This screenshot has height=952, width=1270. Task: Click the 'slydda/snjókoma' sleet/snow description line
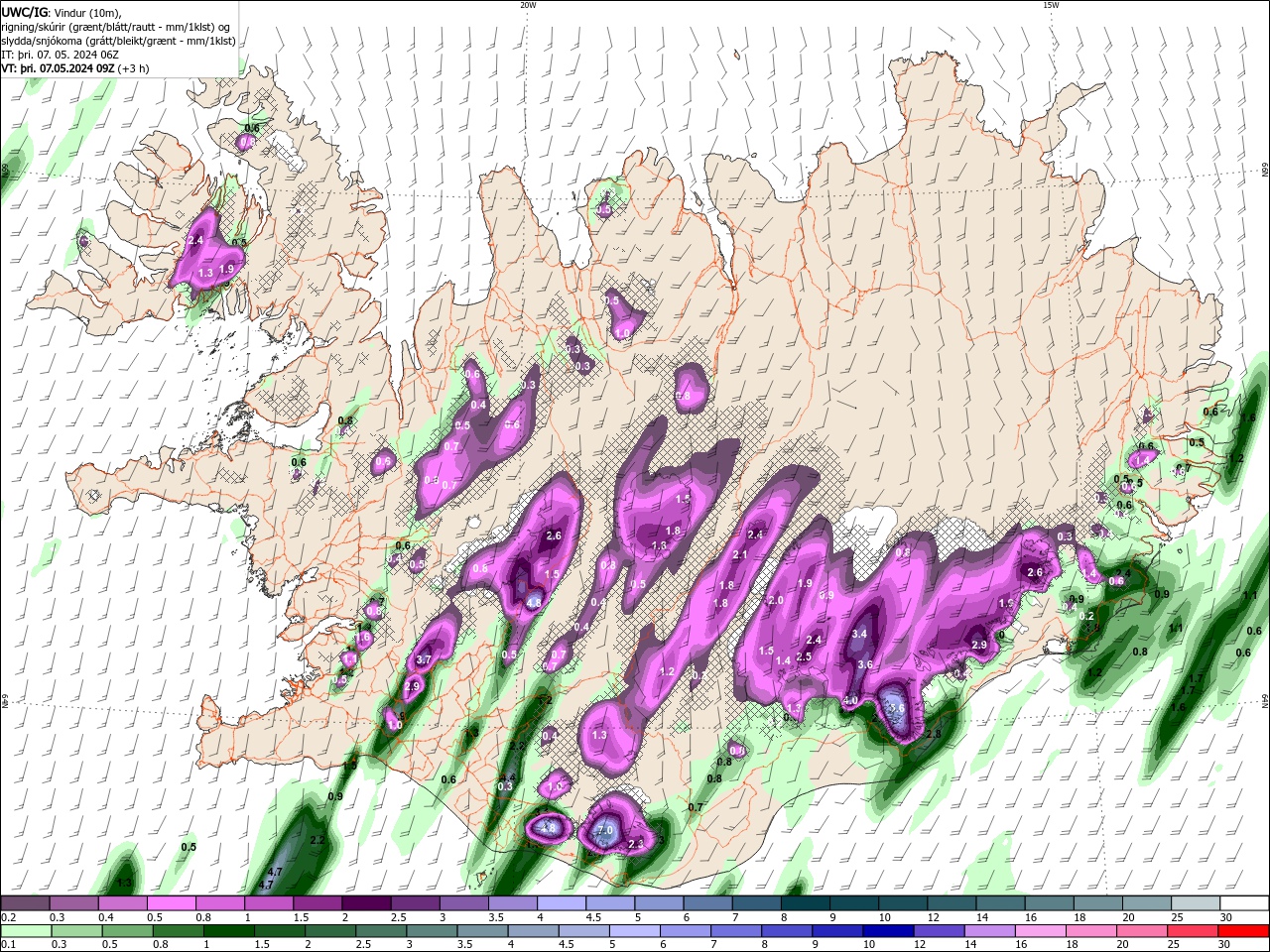click(118, 41)
